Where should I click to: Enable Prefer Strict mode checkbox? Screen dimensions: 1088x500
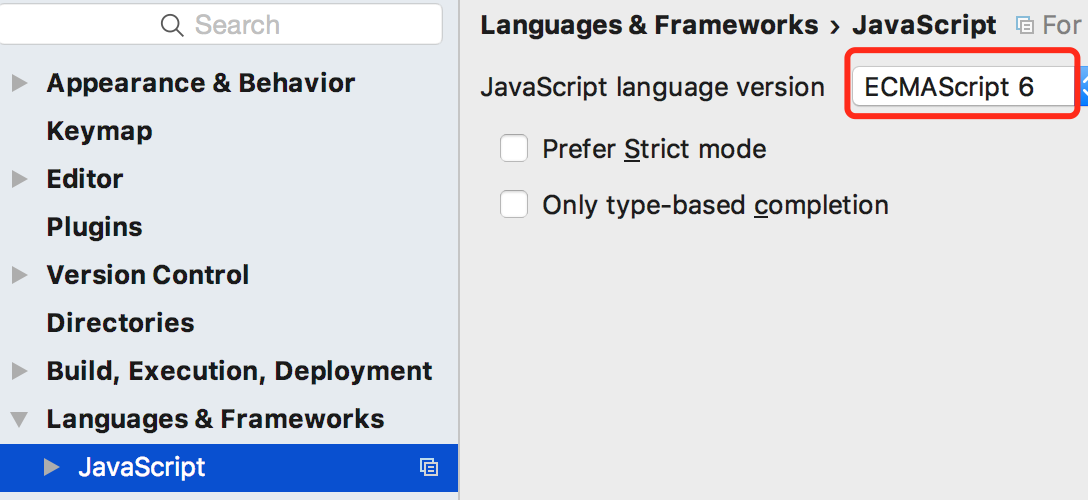tap(514, 149)
